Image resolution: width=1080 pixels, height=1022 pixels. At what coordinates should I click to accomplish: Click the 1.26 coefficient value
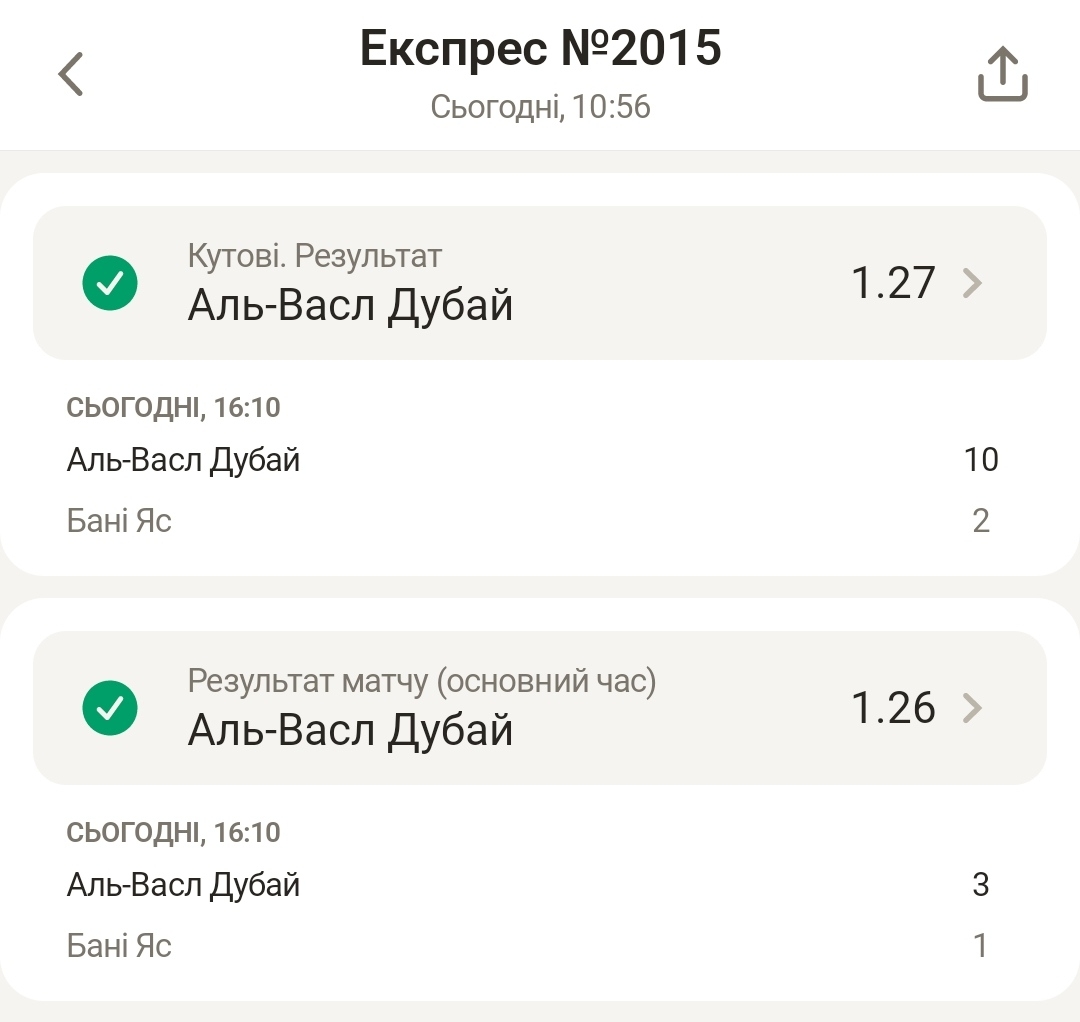pyautogui.click(x=893, y=708)
